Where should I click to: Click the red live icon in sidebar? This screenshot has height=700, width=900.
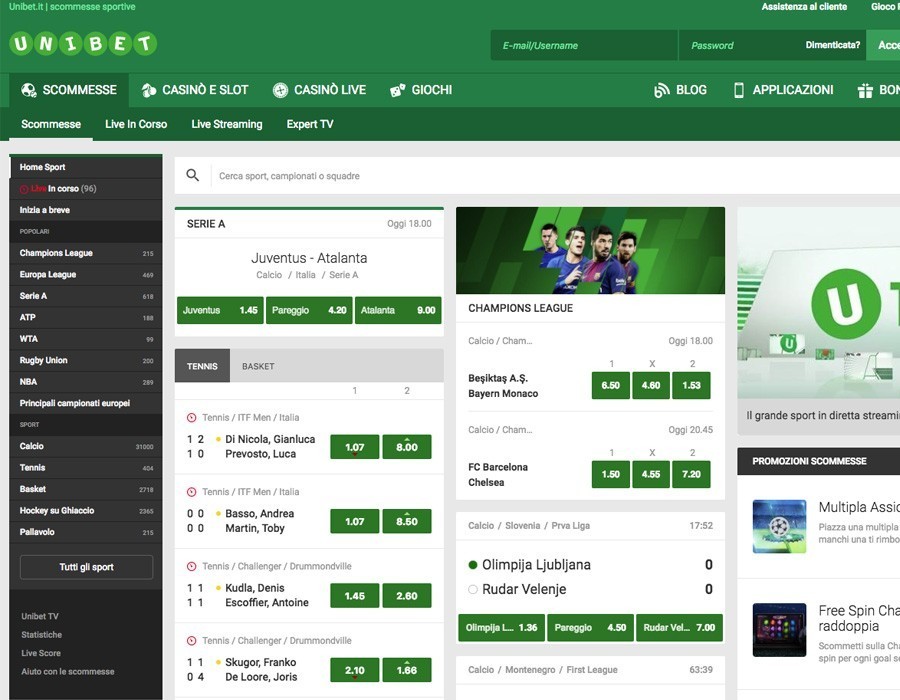[24, 189]
